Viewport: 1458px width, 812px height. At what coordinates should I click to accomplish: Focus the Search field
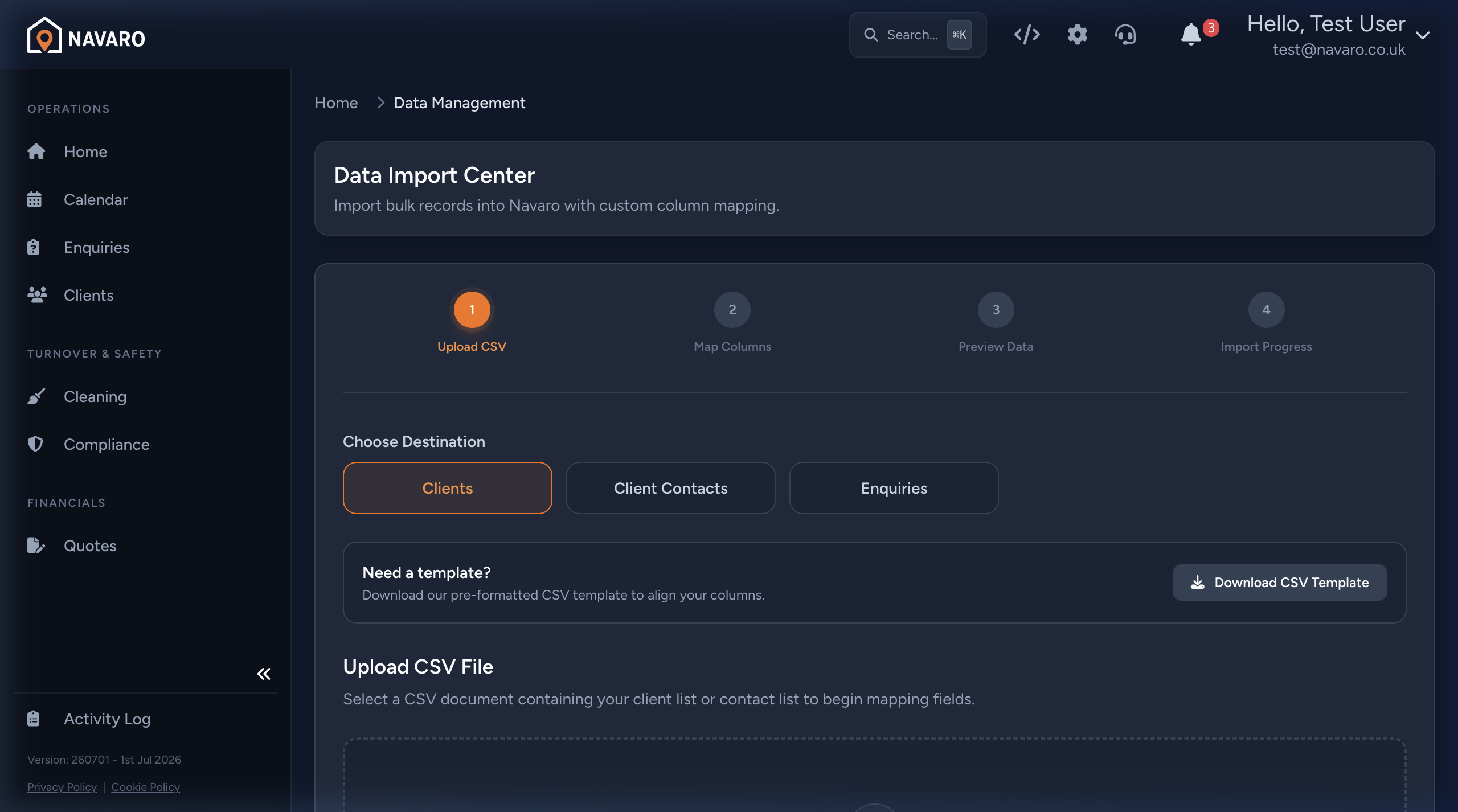918,35
